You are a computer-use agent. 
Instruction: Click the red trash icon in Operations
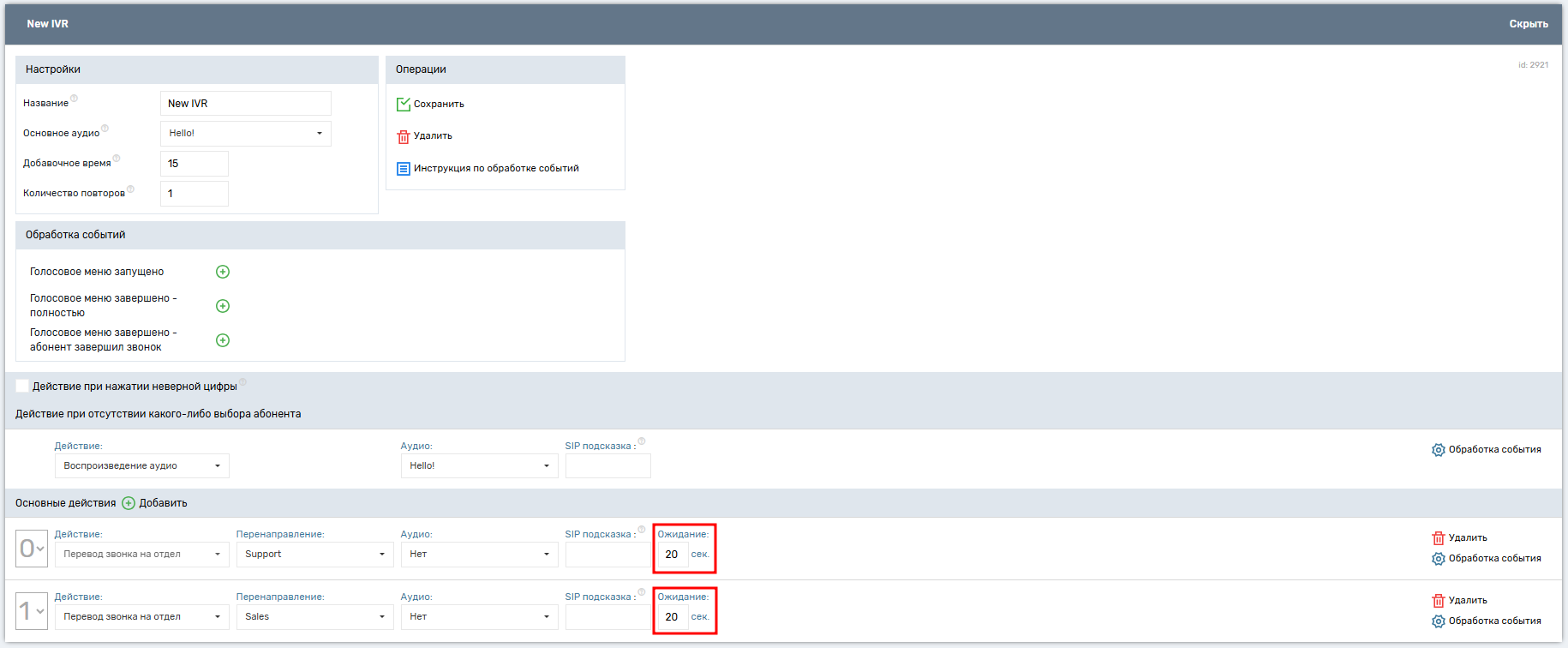(x=404, y=136)
